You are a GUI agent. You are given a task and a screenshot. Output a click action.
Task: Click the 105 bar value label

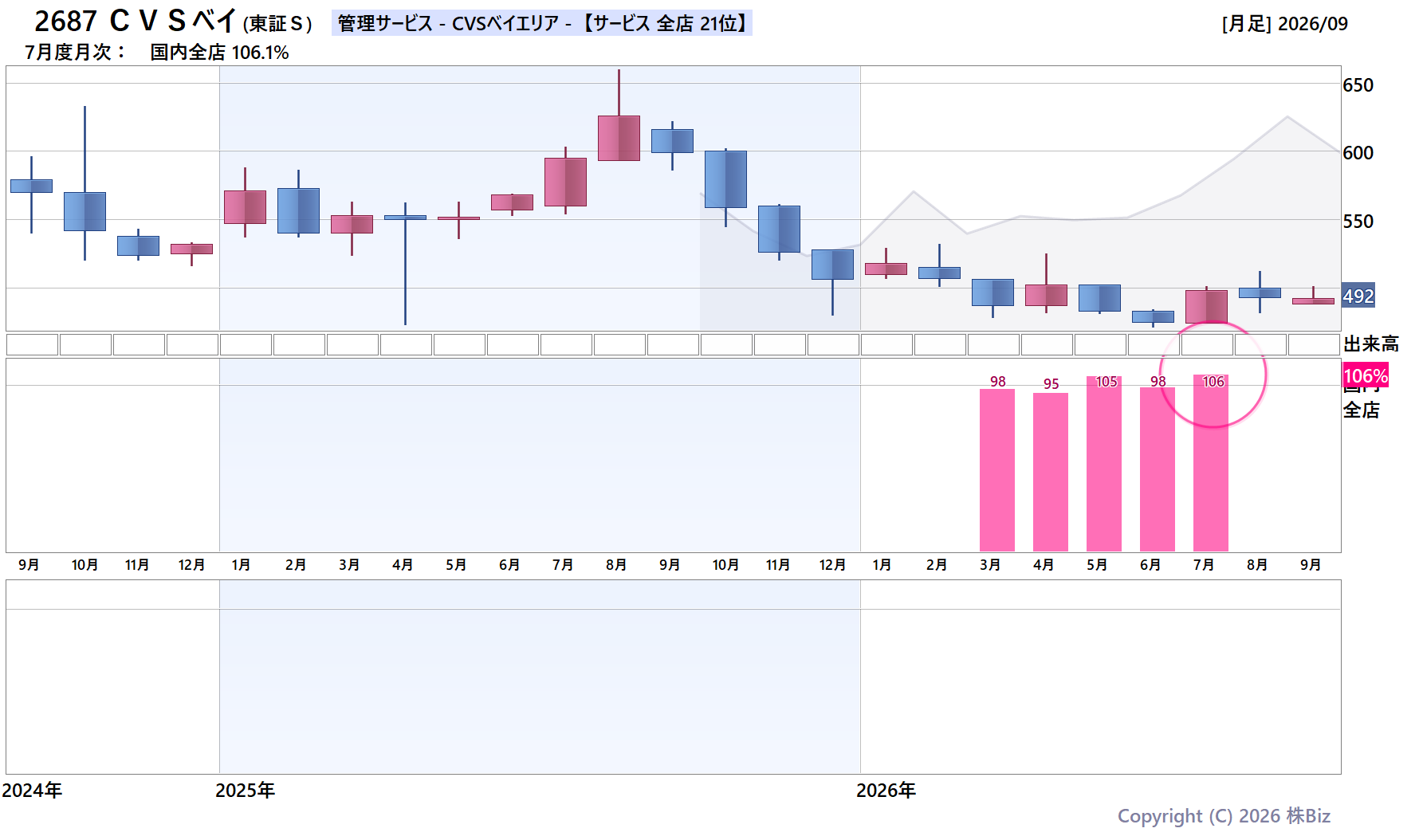[1107, 382]
